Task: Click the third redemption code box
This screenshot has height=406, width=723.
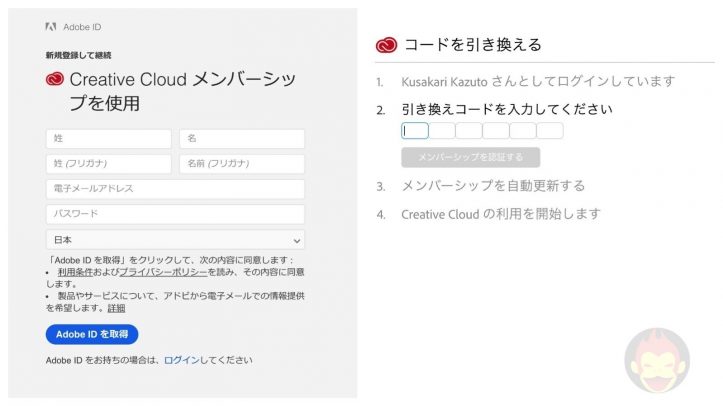Action: pos(469,131)
